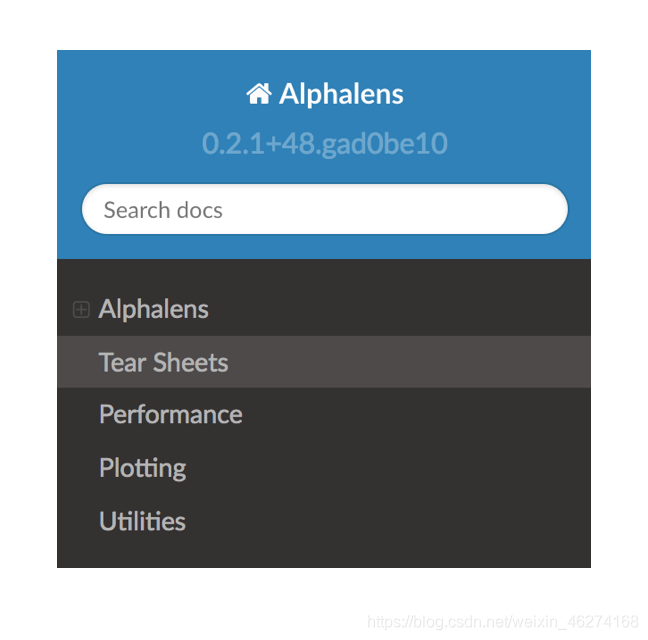
Task: Click the Plotting link in navigation
Action: coord(142,468)
